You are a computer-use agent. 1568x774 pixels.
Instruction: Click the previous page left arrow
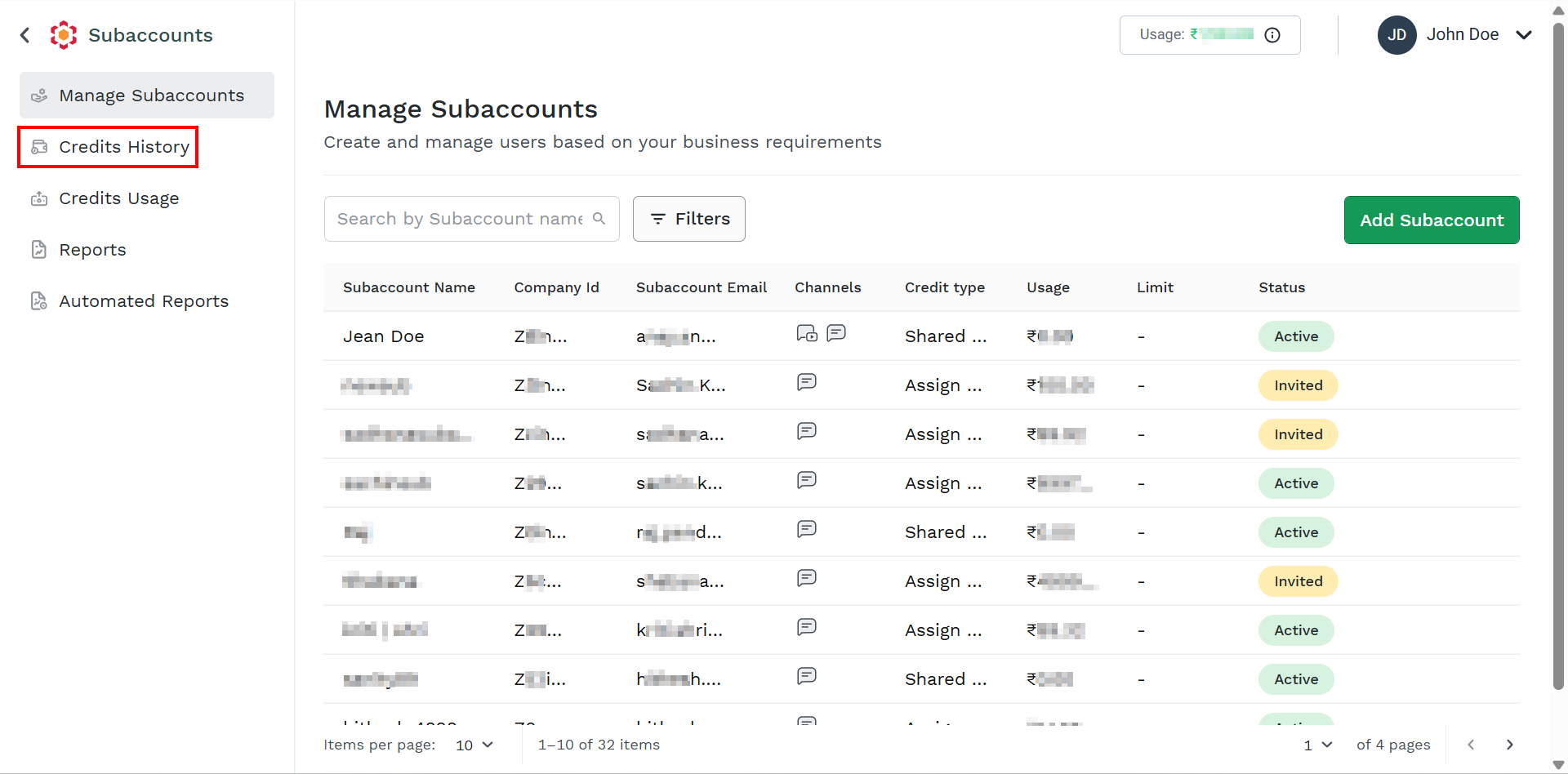(1471, 745)
